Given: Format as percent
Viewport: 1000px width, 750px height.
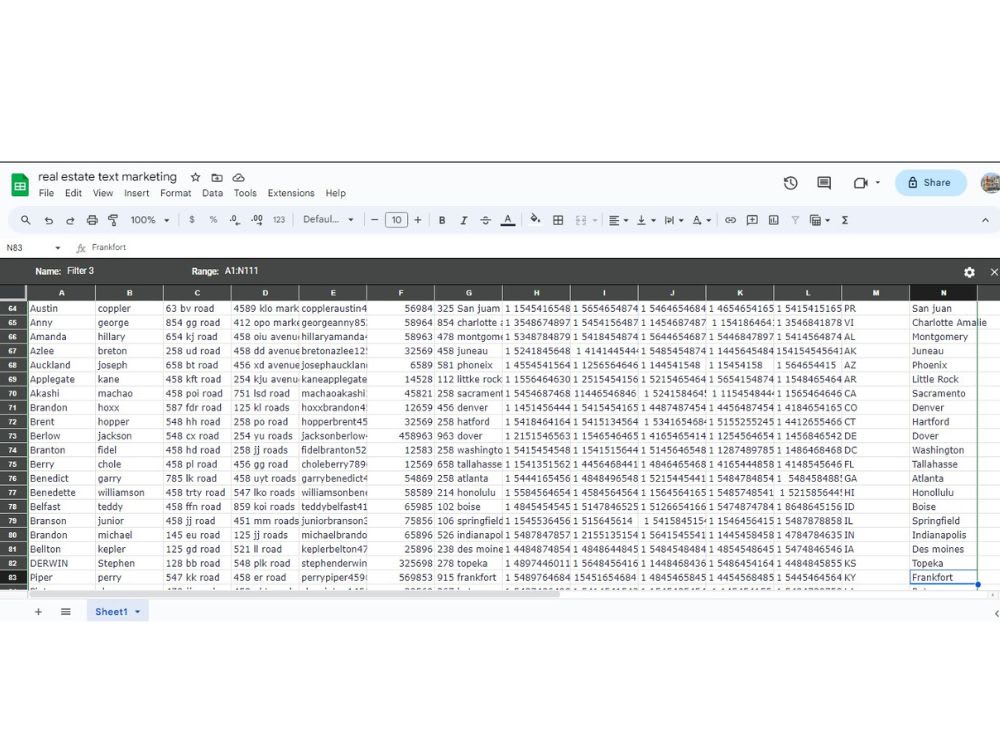Looking at the screenshot, I should point(213,220).
